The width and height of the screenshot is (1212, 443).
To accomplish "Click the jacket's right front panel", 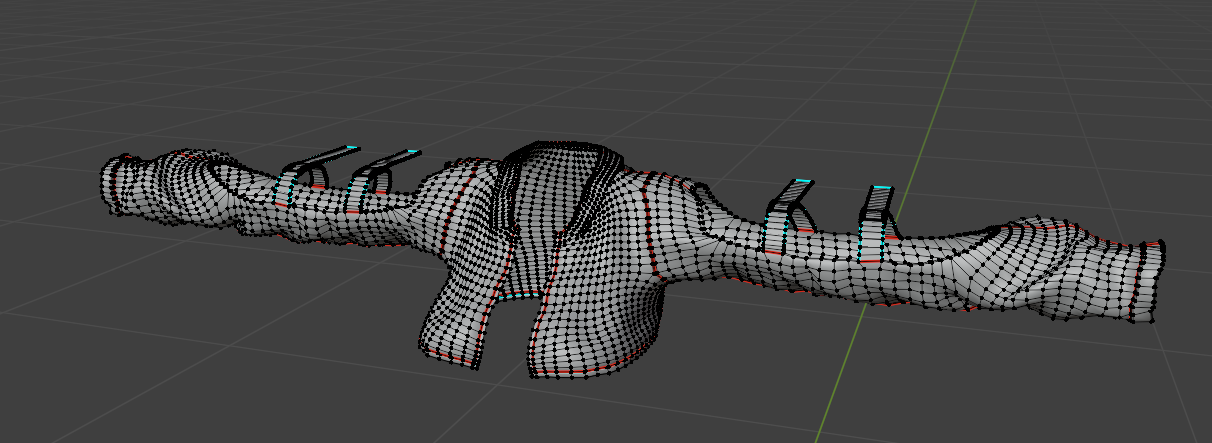I will [x=600, y=300].
